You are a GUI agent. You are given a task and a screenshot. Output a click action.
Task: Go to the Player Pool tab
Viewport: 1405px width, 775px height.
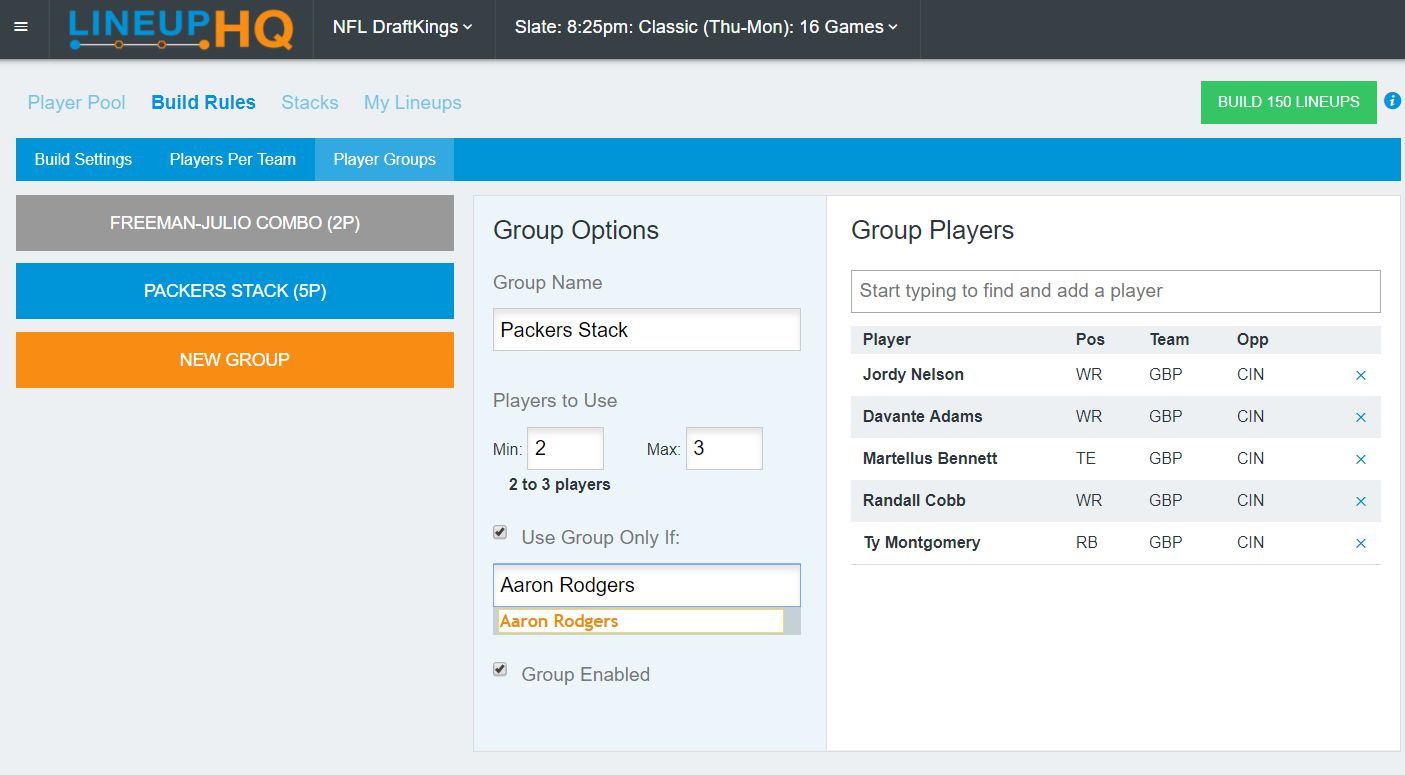click(x=77, y=102)
